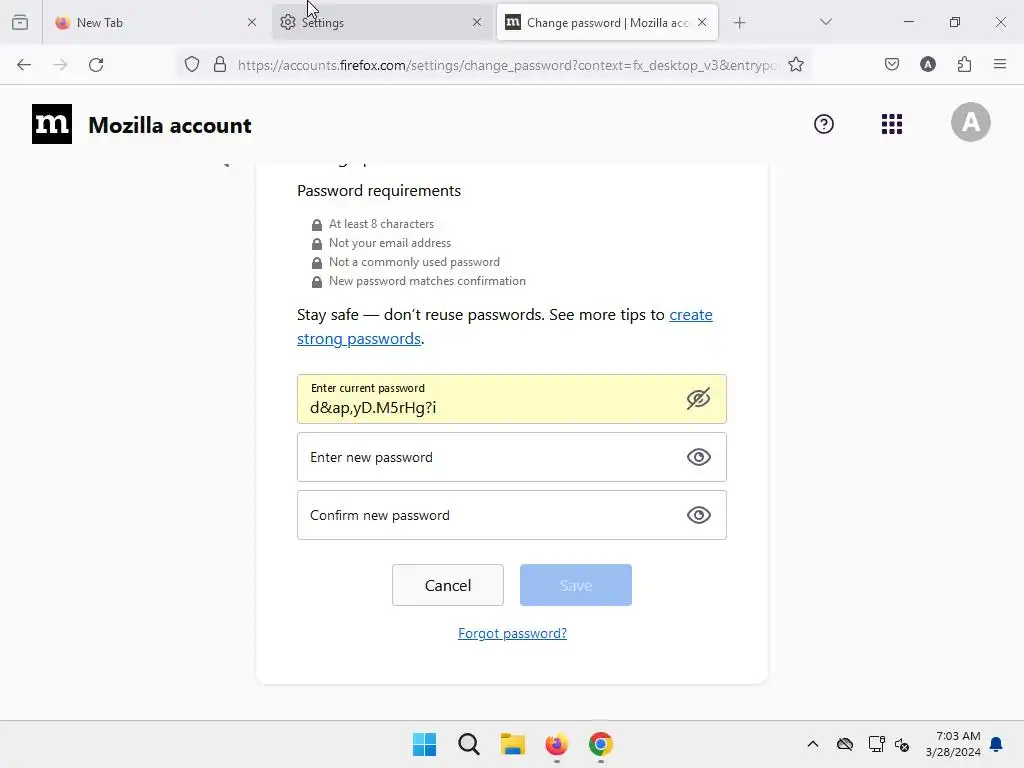Hide the current password text

[698, 399]
